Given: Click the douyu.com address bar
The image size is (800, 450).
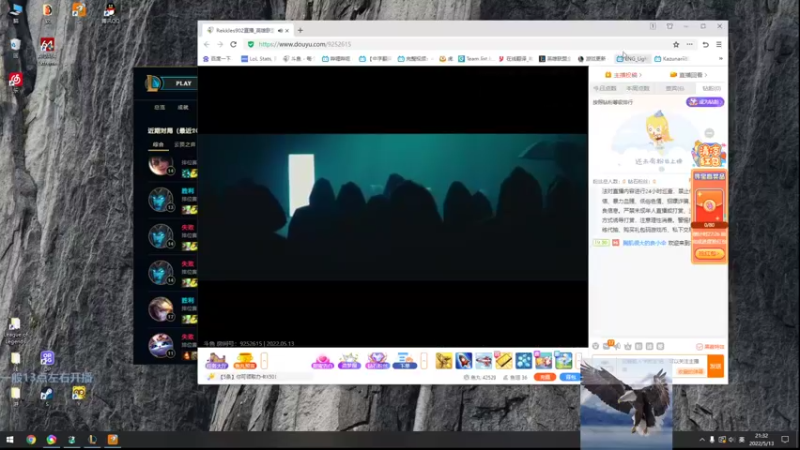Looking at the screenshot, I should point(459,44).
